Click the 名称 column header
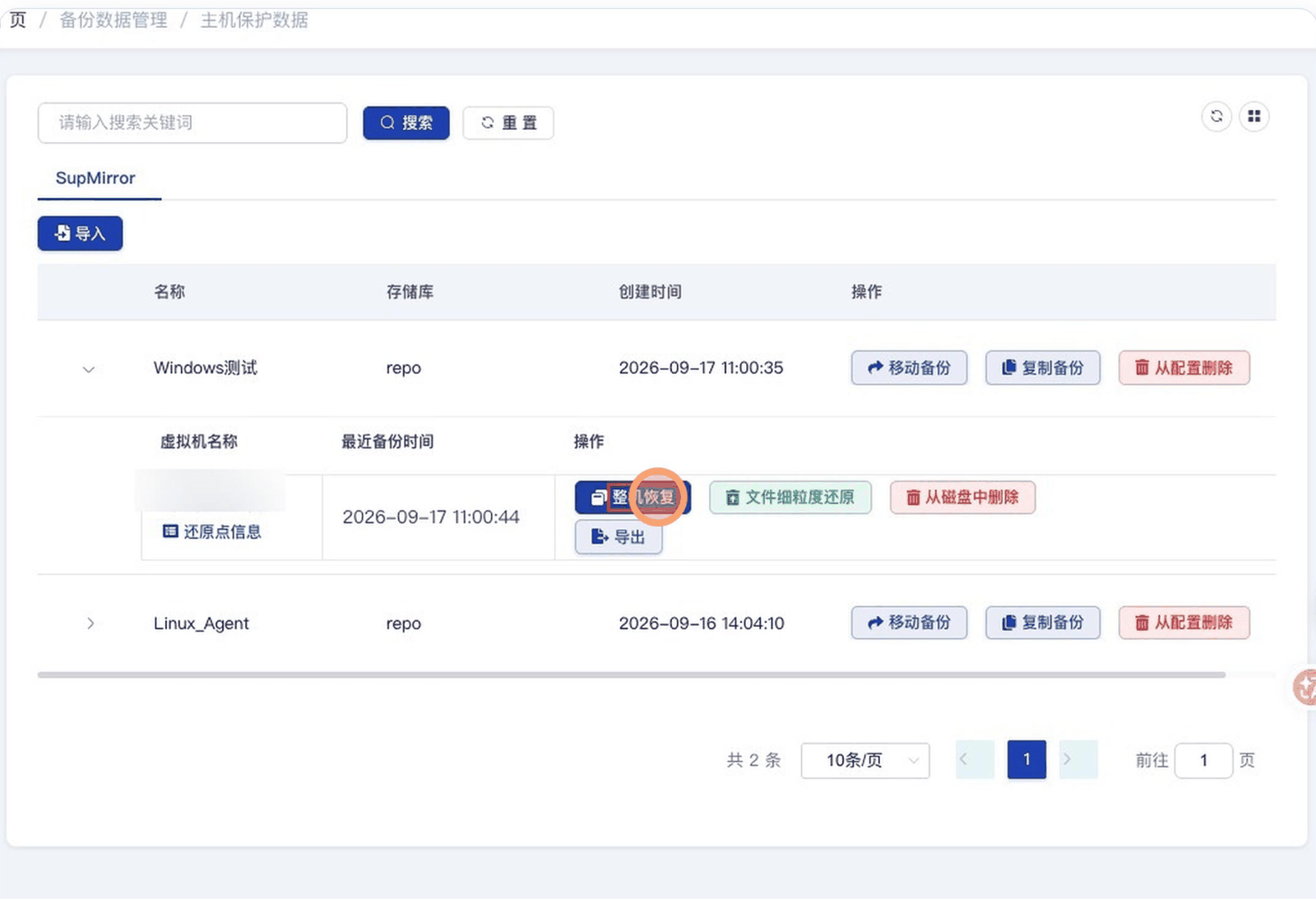This screenshot has height=899, width=1316. [x=169, y=292]
